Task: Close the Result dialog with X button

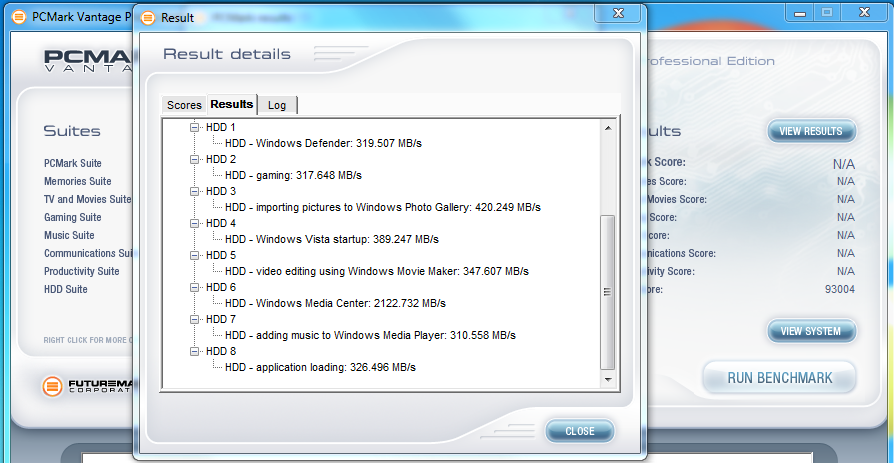Action: pos(617,14)
